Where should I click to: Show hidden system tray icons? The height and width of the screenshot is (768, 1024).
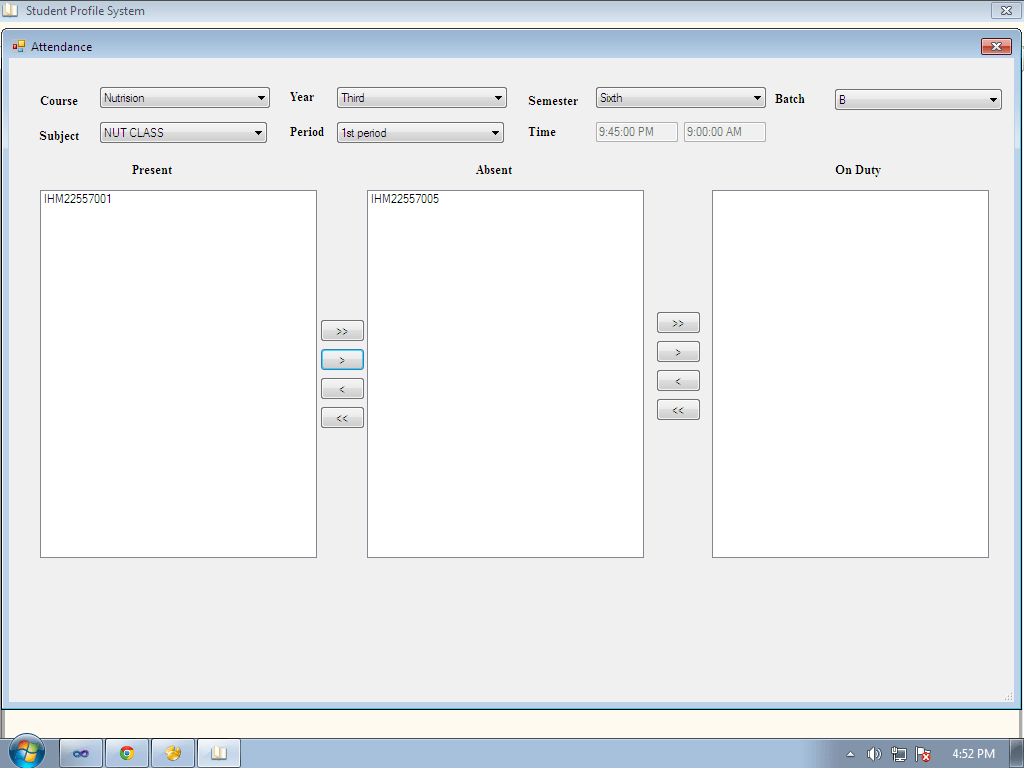[850, 754]
